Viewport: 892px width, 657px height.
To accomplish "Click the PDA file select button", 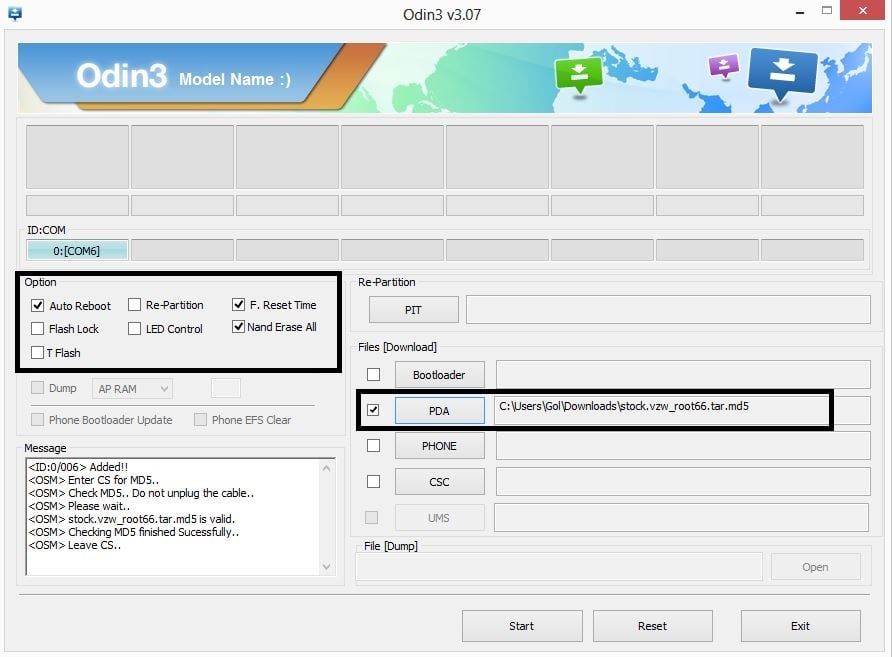I will pos(439,410).
